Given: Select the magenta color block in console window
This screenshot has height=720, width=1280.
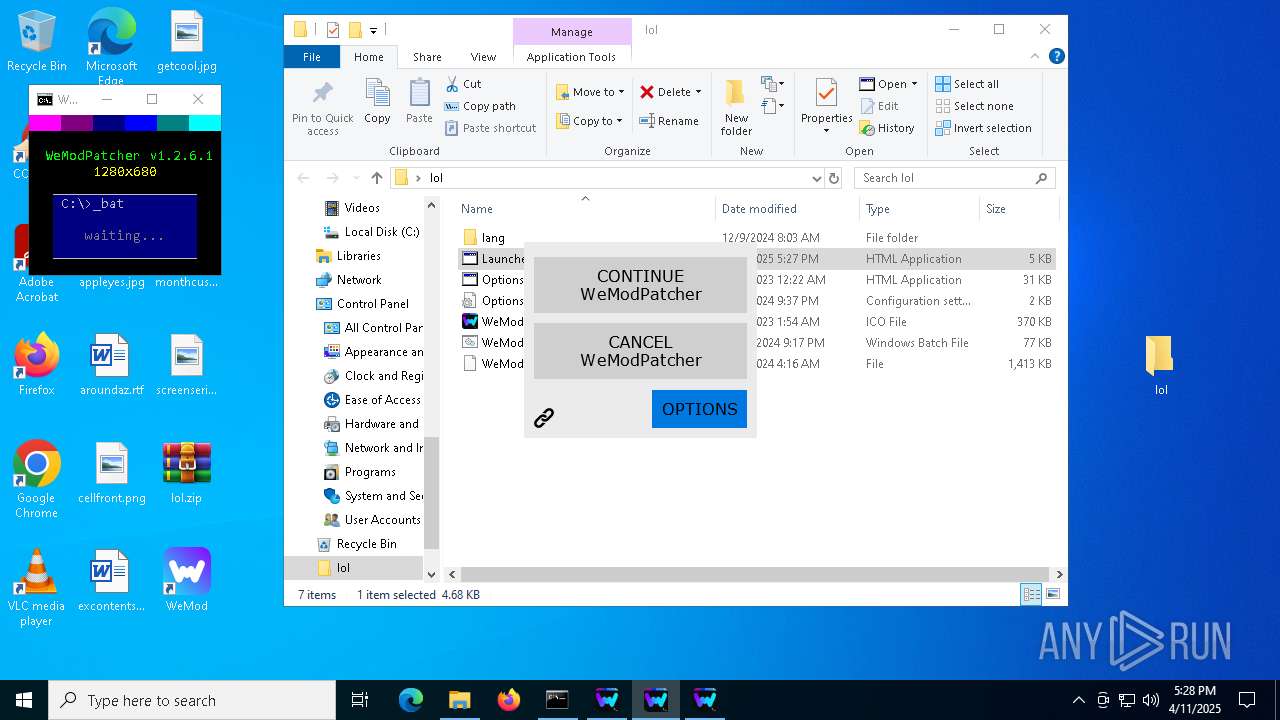Looking at the screenshot, I should [x=45, y=123].
